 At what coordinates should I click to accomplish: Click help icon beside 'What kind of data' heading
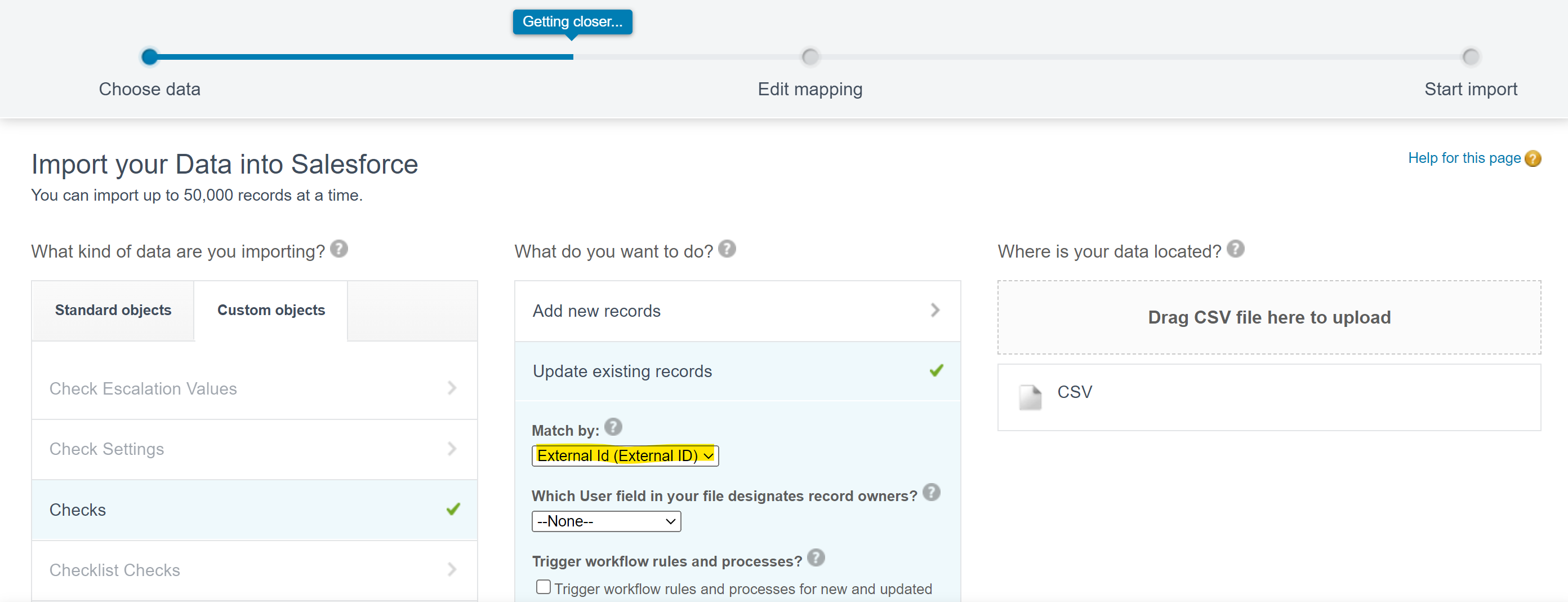coord(339,249)
